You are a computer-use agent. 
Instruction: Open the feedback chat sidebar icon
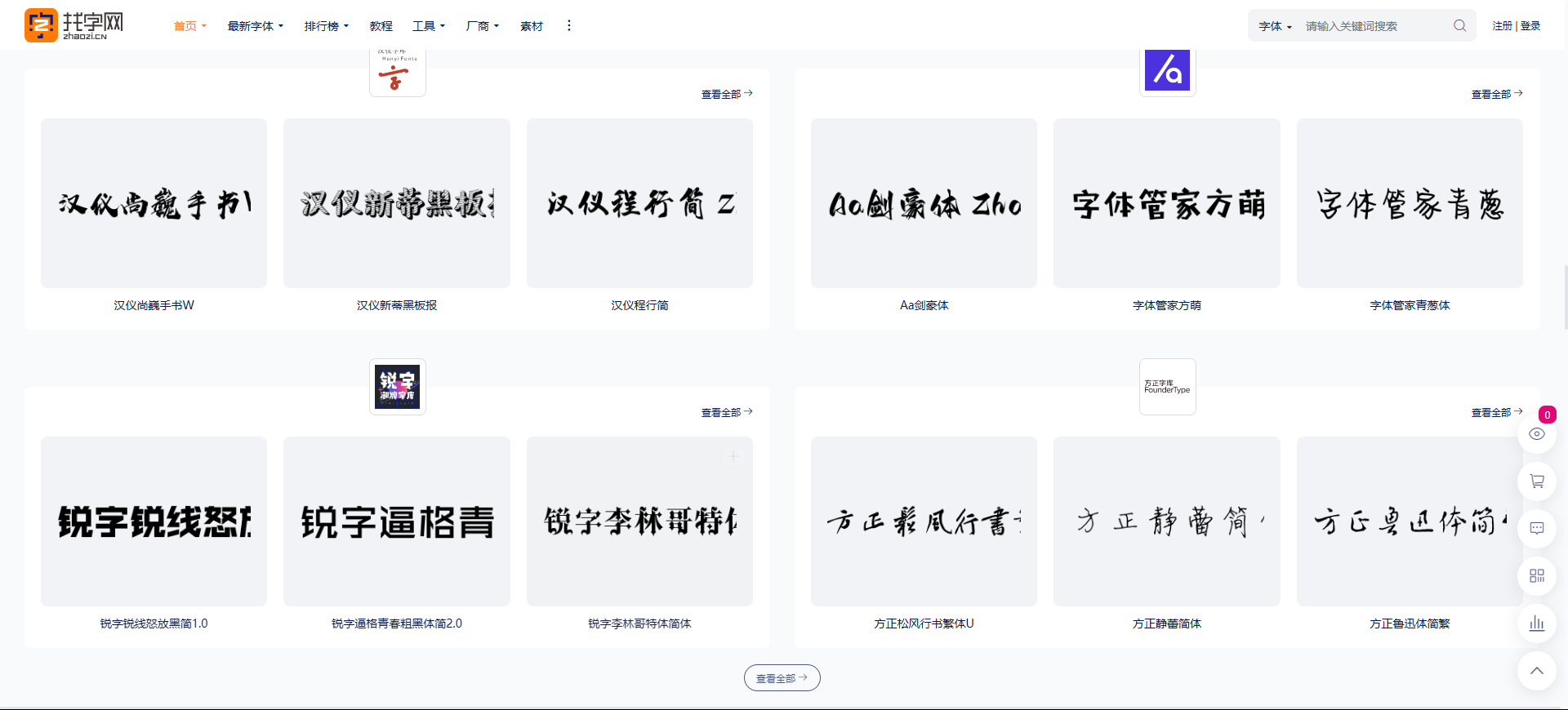click(1537, 529)
